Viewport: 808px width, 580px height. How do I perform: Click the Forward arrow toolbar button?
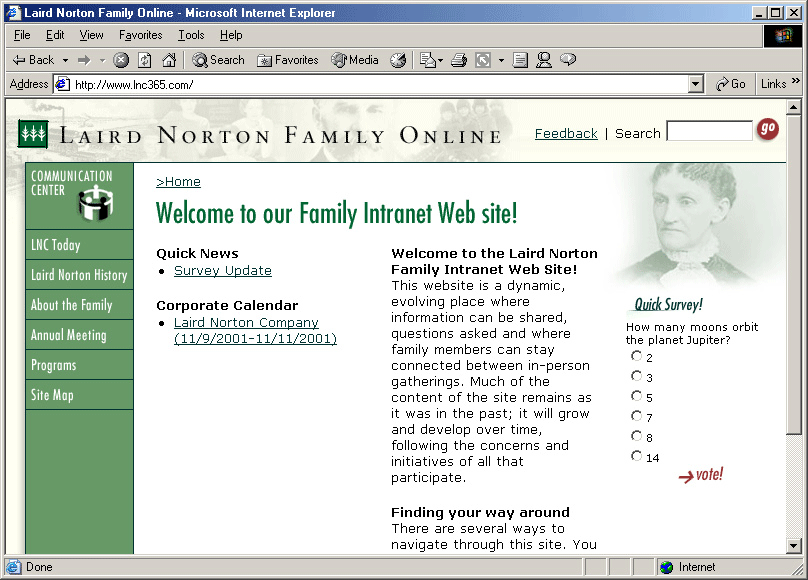pyautogui.click(x=84, y=60)
